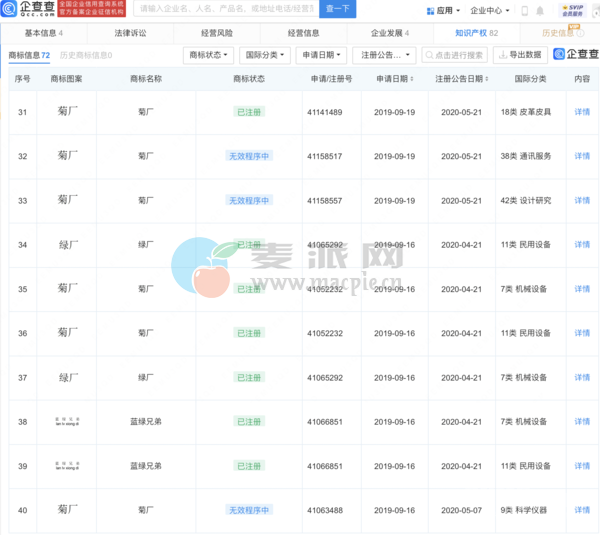Click the 38类 通讯服务 classification cell
Image resolution: width=600 pixels, height=535 pixels.
point(526,156)
